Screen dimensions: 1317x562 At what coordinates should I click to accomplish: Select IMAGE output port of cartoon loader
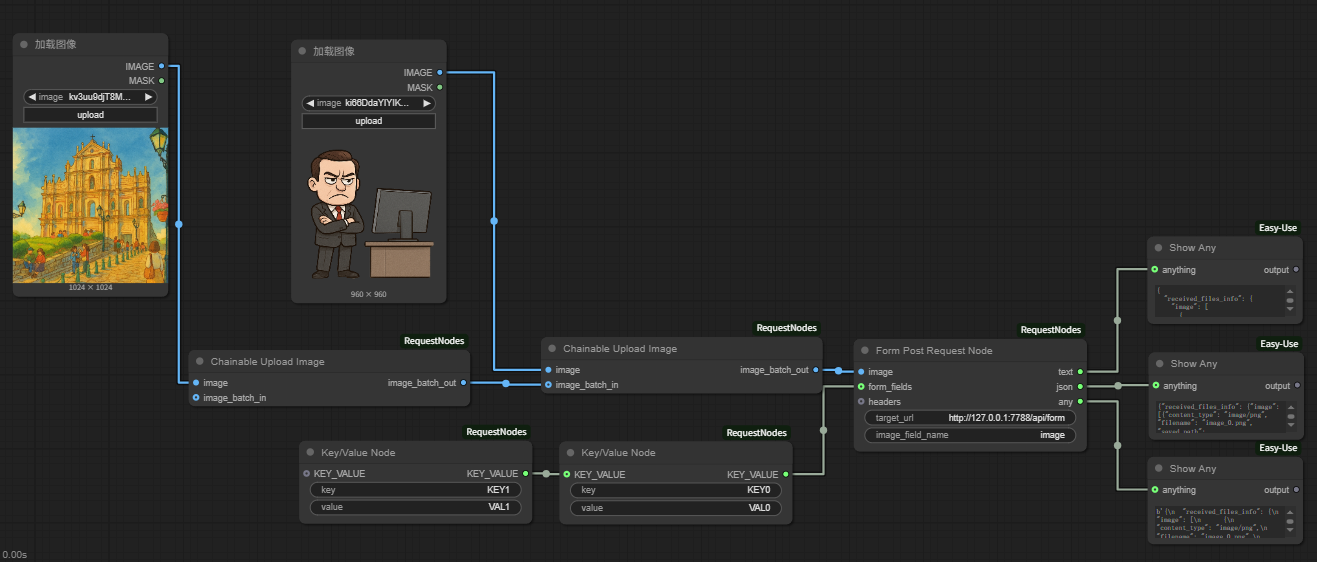[x=440, y=73]
